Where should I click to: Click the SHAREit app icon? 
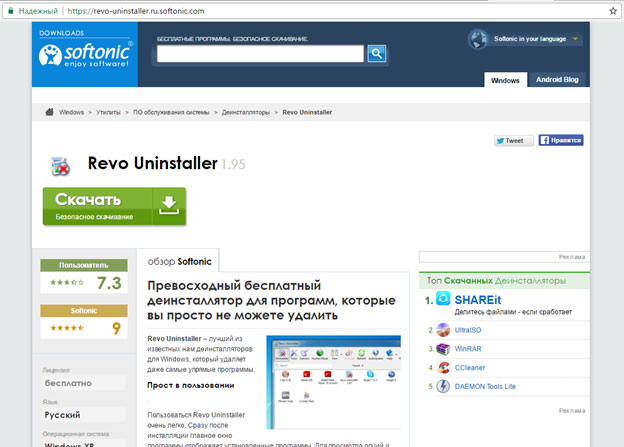point(443,298)
